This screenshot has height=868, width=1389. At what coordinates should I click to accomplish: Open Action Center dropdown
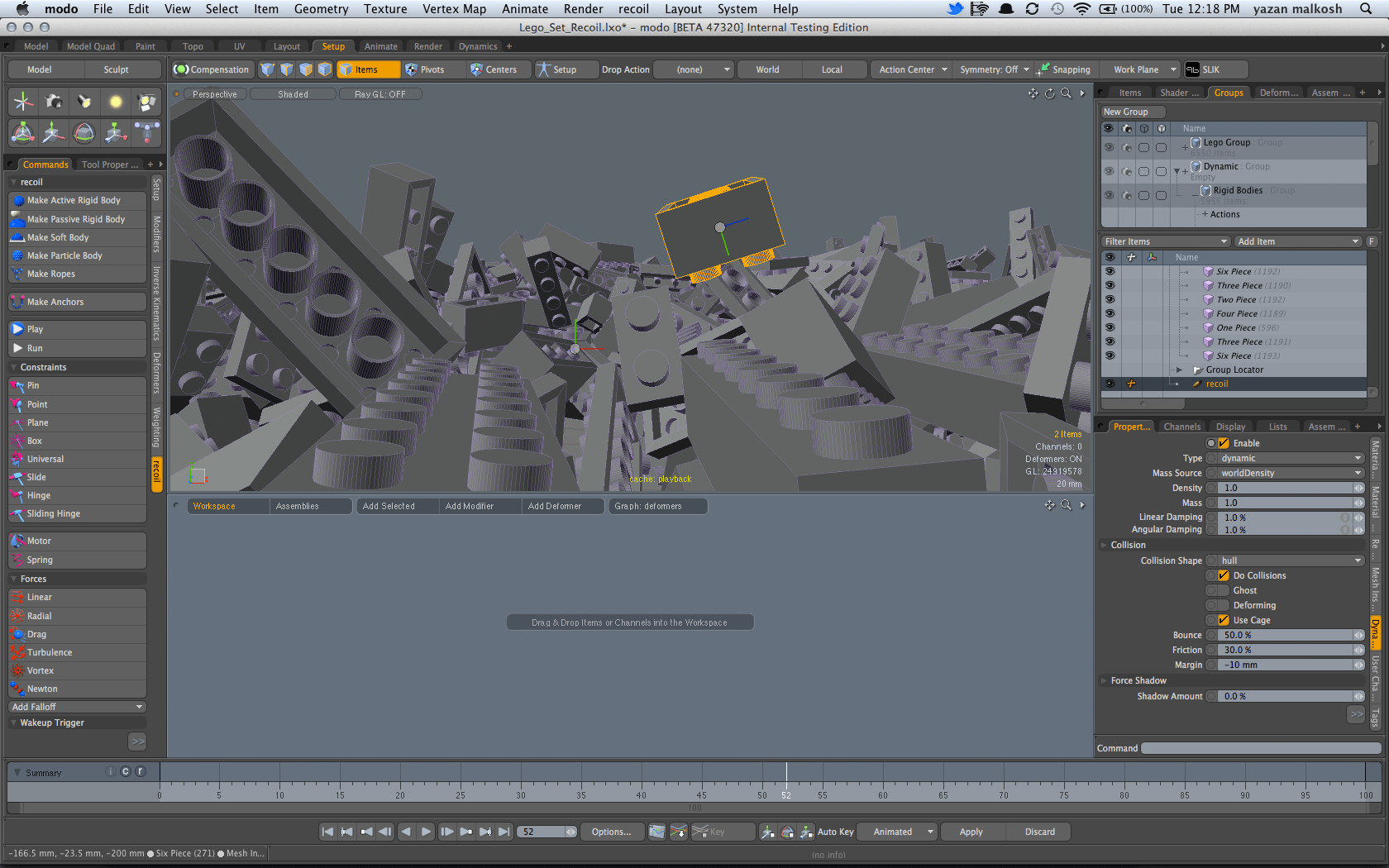[911, 69]
